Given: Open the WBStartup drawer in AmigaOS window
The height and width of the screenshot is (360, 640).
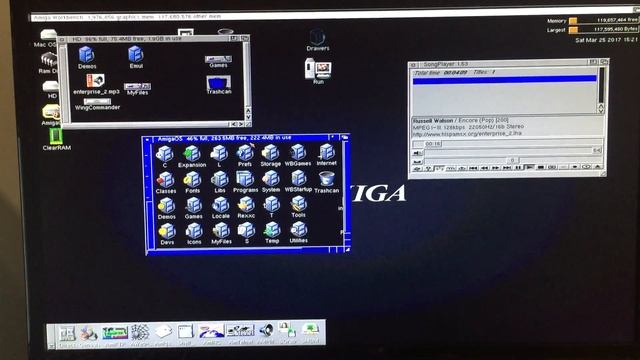Looking at the screenshot, I should point(298,181).
